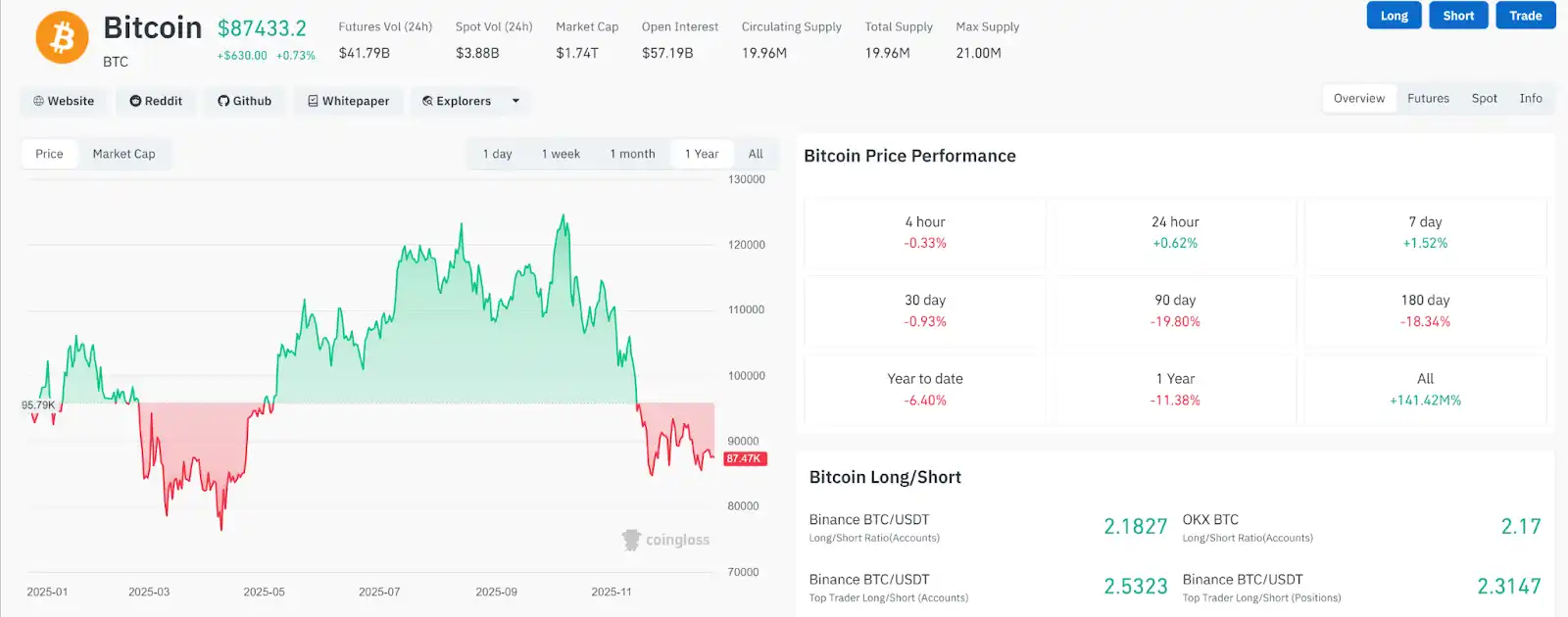Choose the All time range option

[x=755, y=154]
